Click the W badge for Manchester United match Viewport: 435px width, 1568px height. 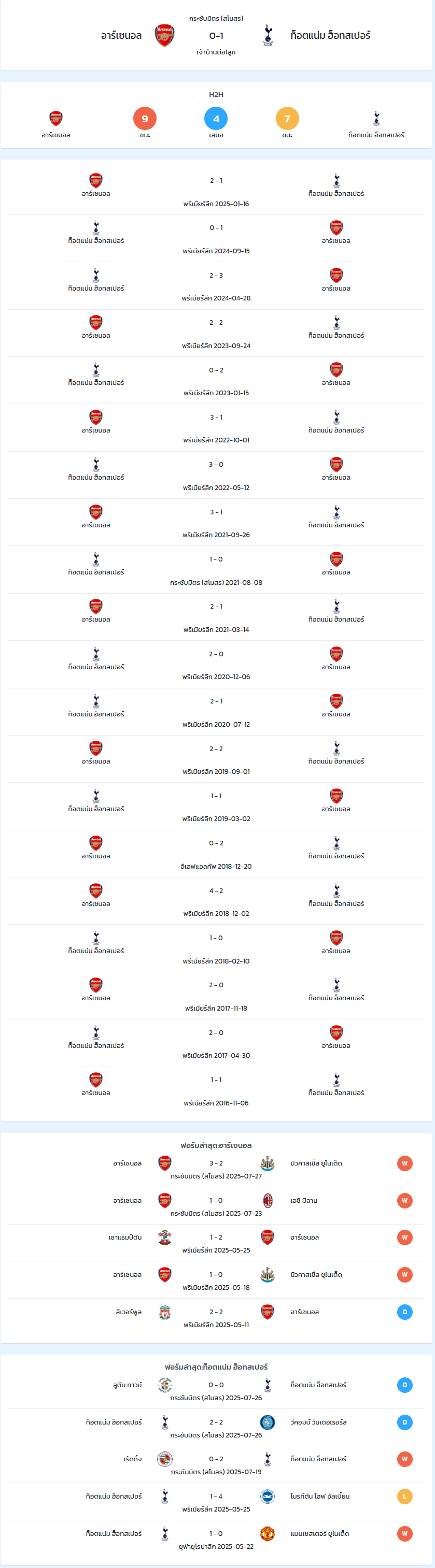click(404, 1533)
